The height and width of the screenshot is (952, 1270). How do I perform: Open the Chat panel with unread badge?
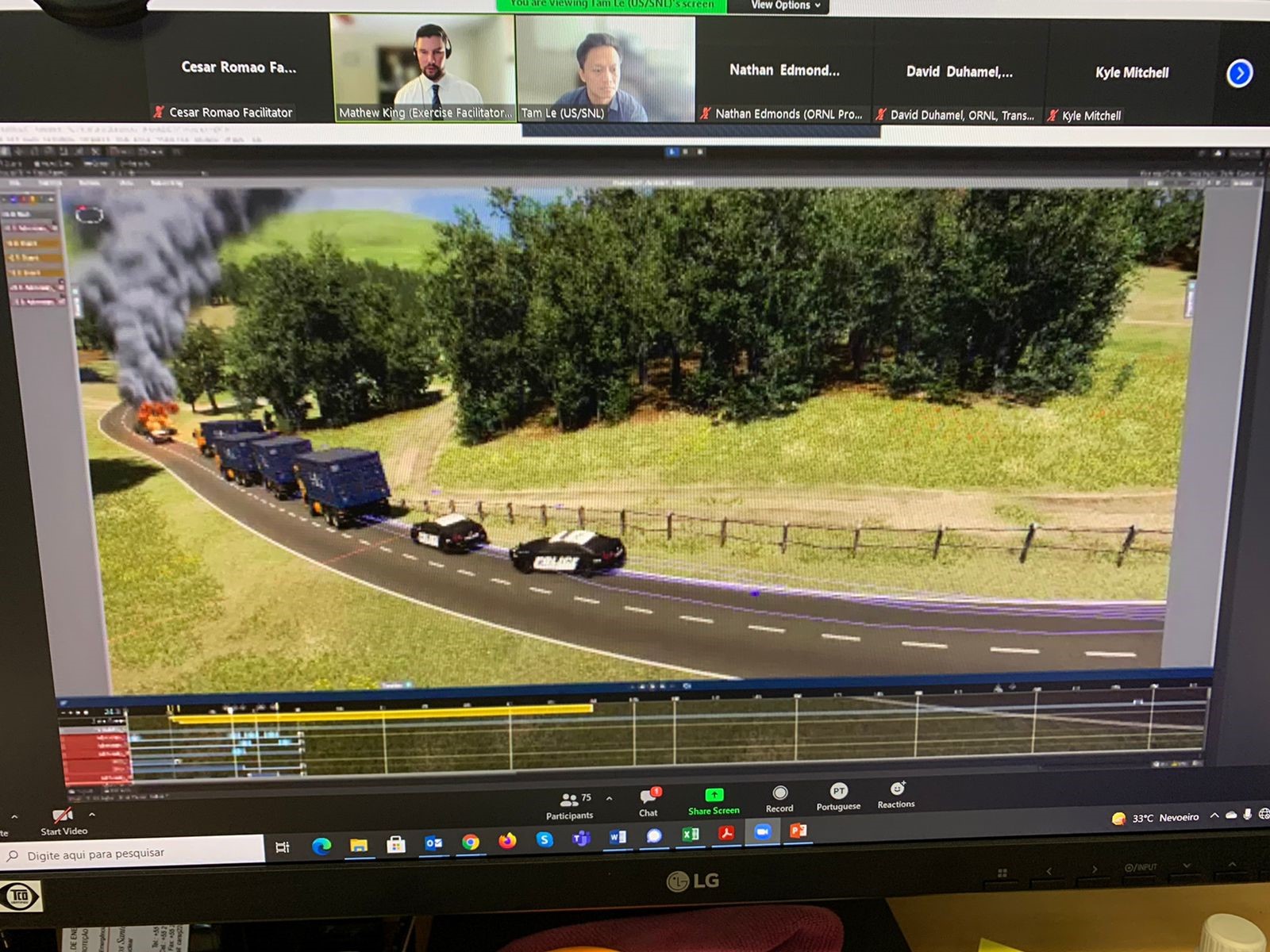[x=648, y=800]
